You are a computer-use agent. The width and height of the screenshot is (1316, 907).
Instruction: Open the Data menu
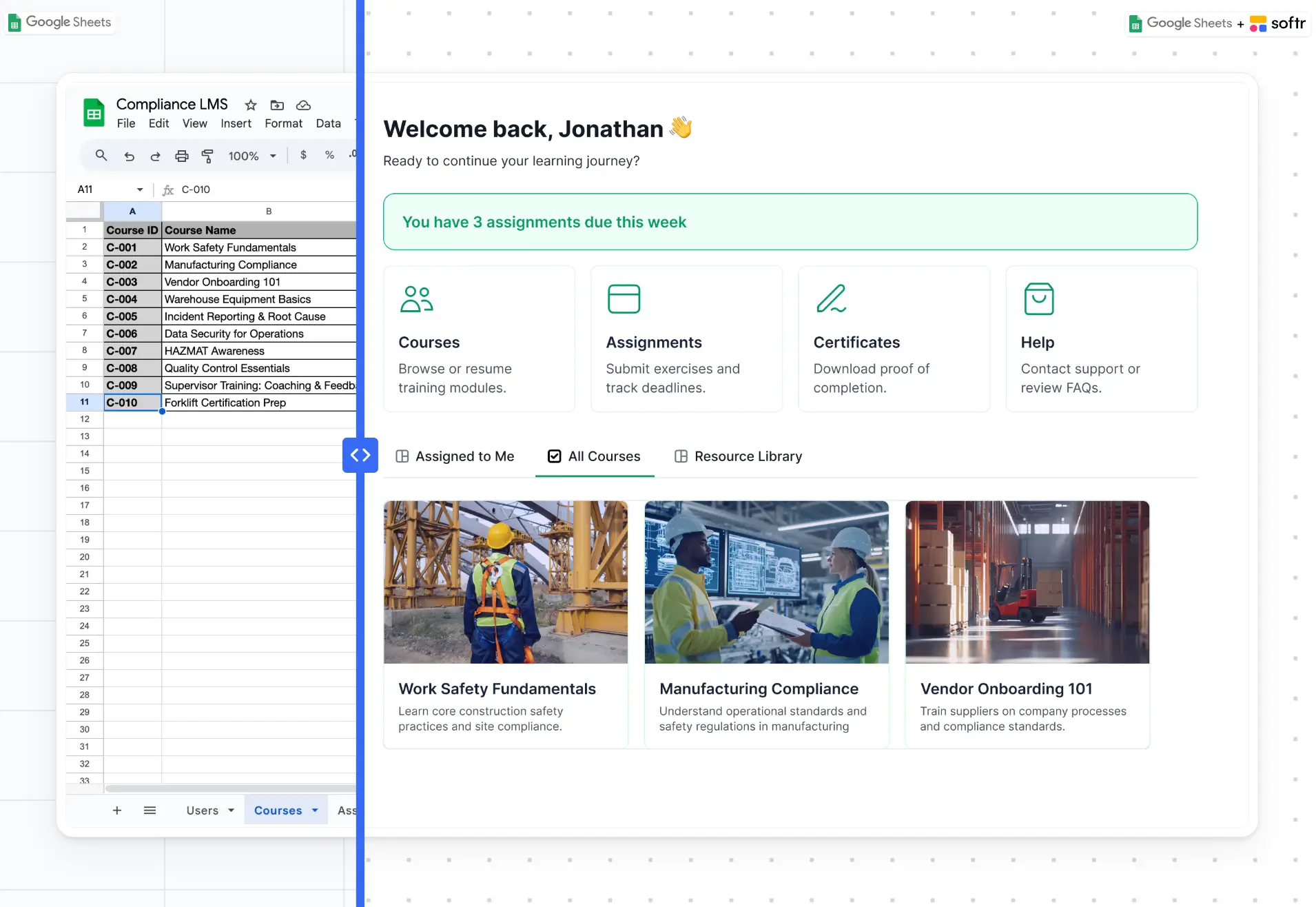tap(328, 123)
